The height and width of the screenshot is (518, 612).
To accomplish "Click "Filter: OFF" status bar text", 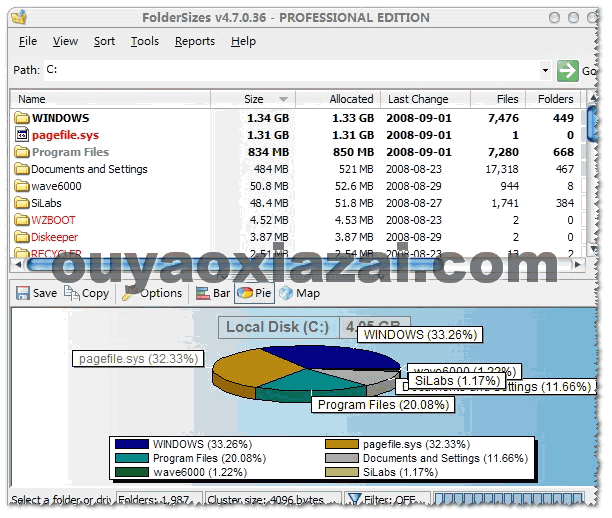I will tap(390, 500).
